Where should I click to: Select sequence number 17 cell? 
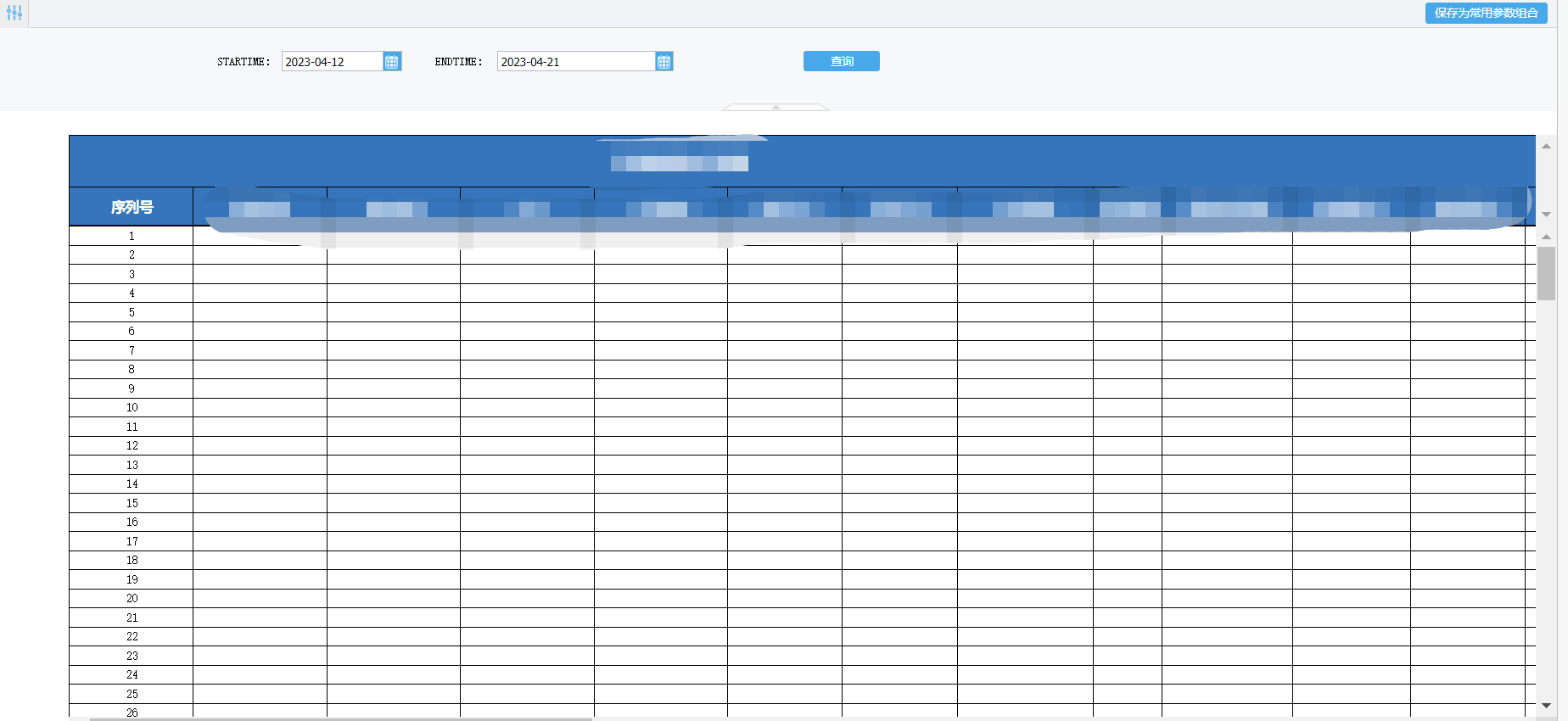[x=132, y=541]
